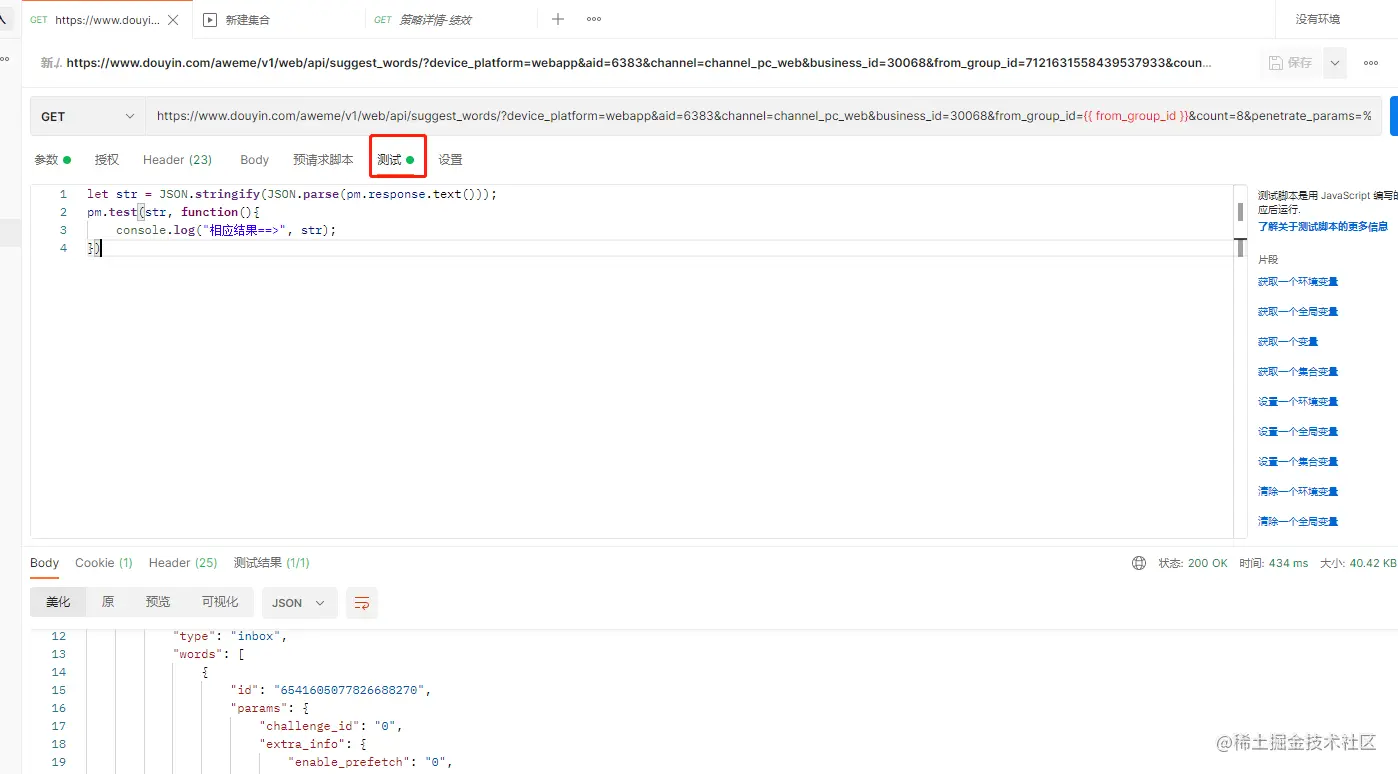
Task: Show the response Body tab
Action: tap(45, 563)
